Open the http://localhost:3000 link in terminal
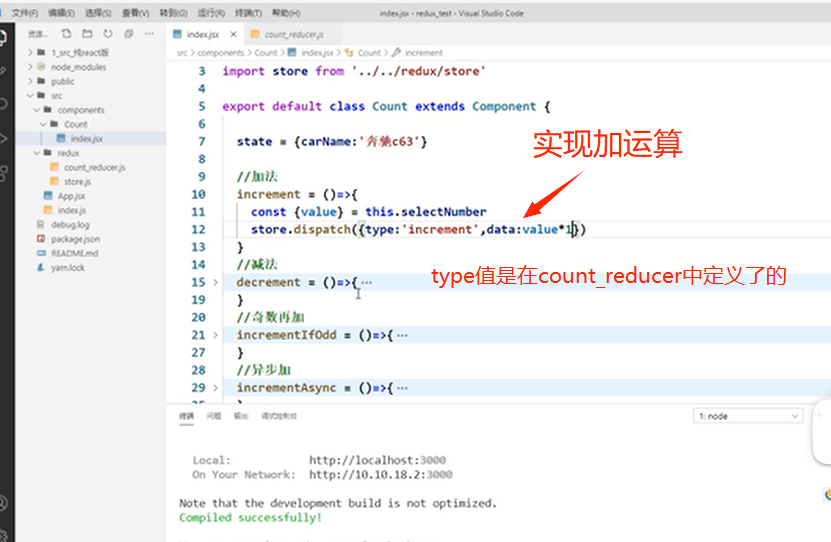Viewport: 831px width, 542px height. pyautogui.click(x=377, y=460)
